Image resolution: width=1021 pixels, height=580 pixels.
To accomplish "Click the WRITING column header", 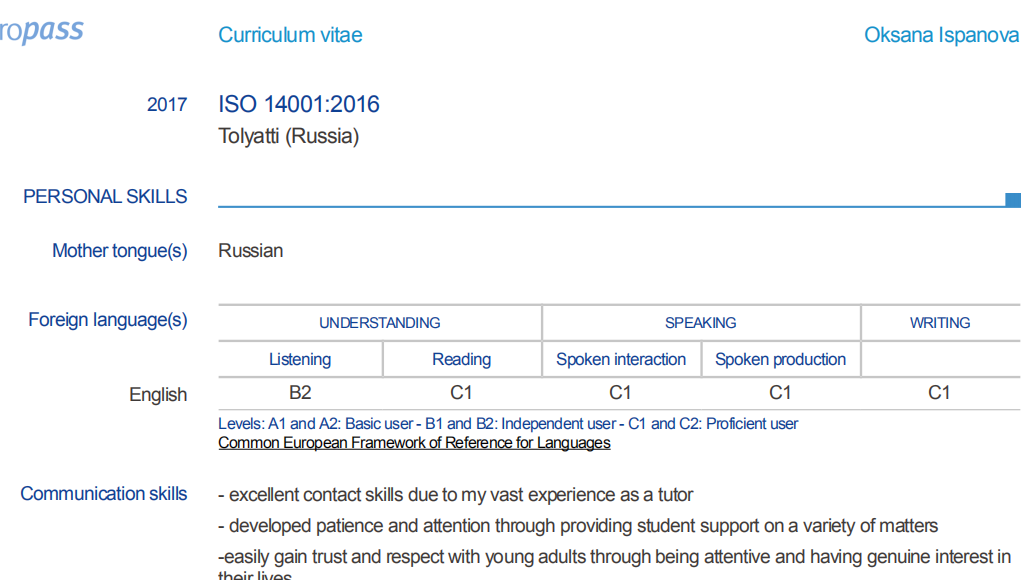I will pos(940,323).
